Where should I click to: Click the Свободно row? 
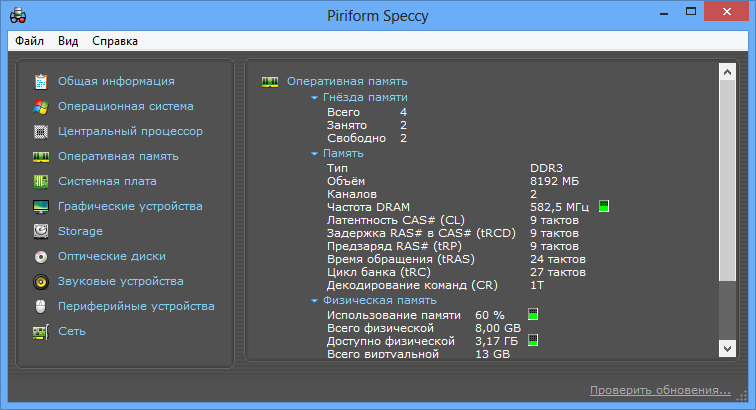(x=367, y=138)
